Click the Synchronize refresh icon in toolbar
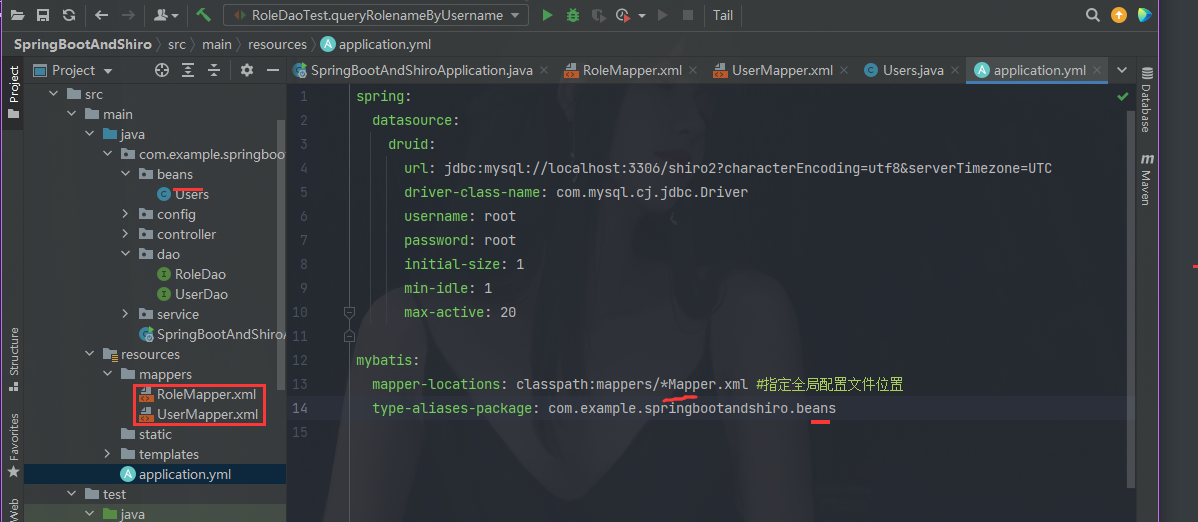The width and height of the screenshot is (1198, 522). click(68, 15)
